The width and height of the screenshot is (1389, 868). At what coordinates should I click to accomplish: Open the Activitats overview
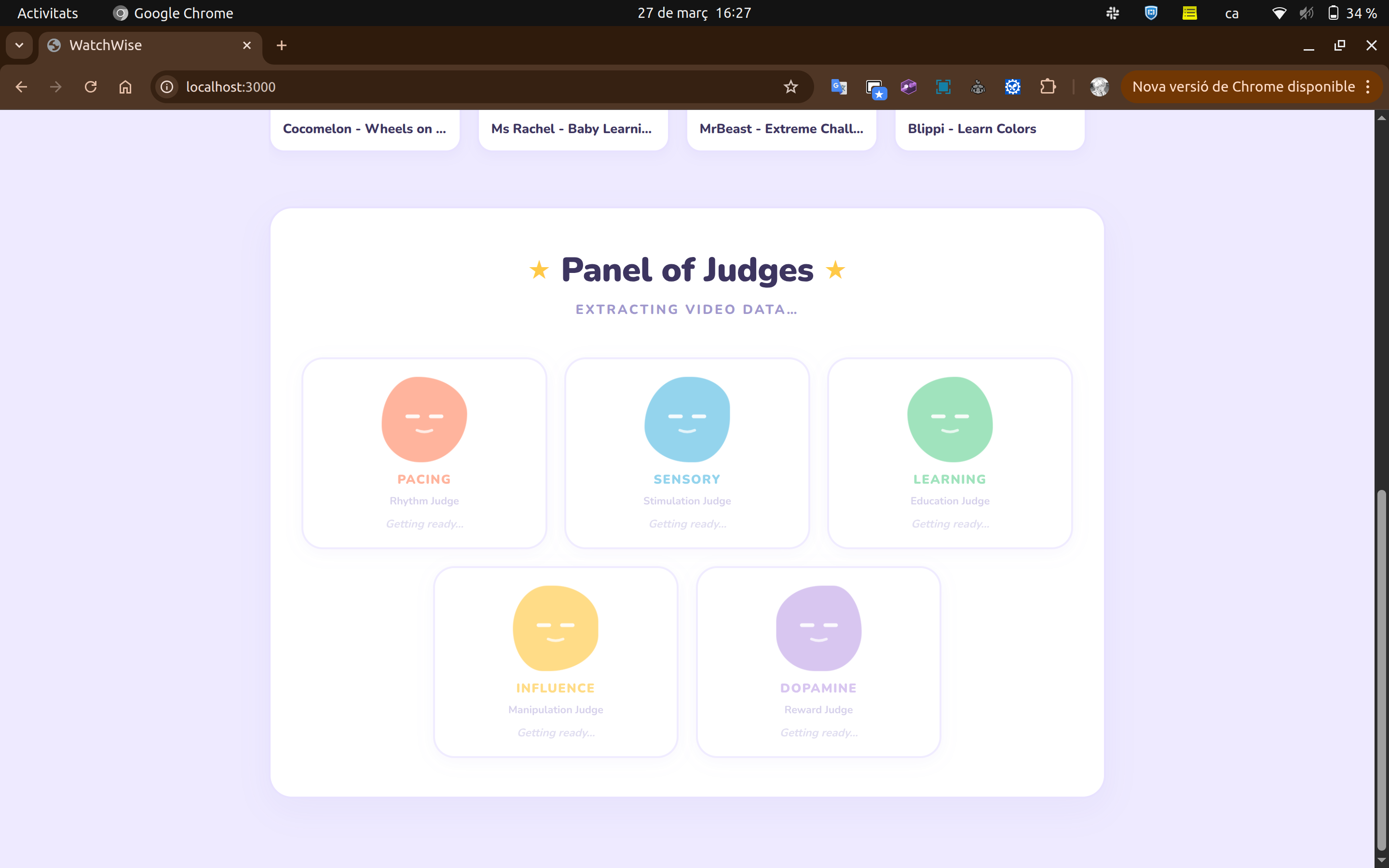(48, 13)
